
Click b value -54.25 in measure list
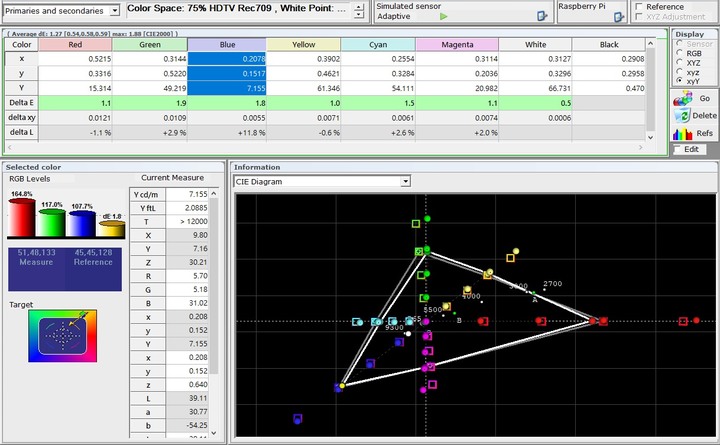[x=187, y=425]
